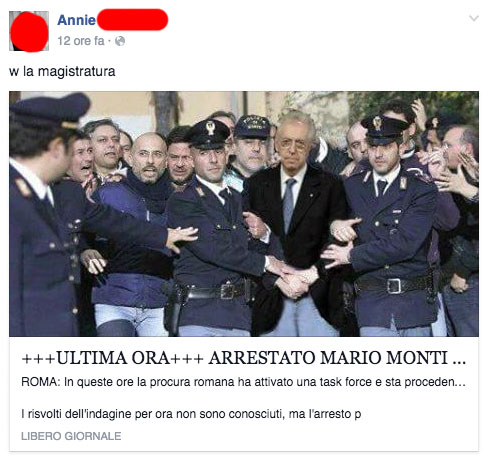Click the globe public-privacy icon
This screenshot has height=460, width=490.
click(x=120, y=41)
